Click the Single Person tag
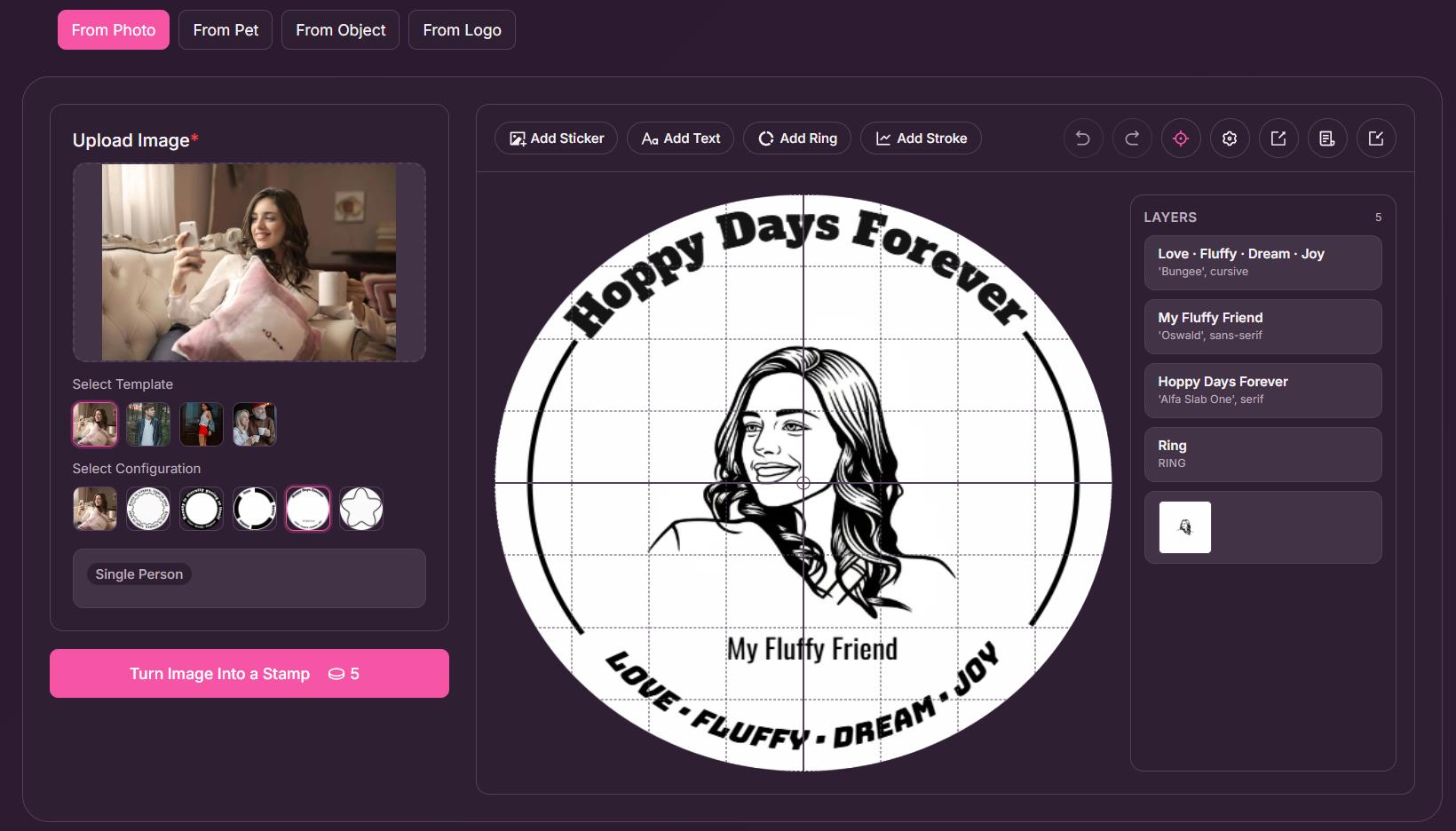The height and width of the screenshot is (831, 1456). tap(139, 574)
